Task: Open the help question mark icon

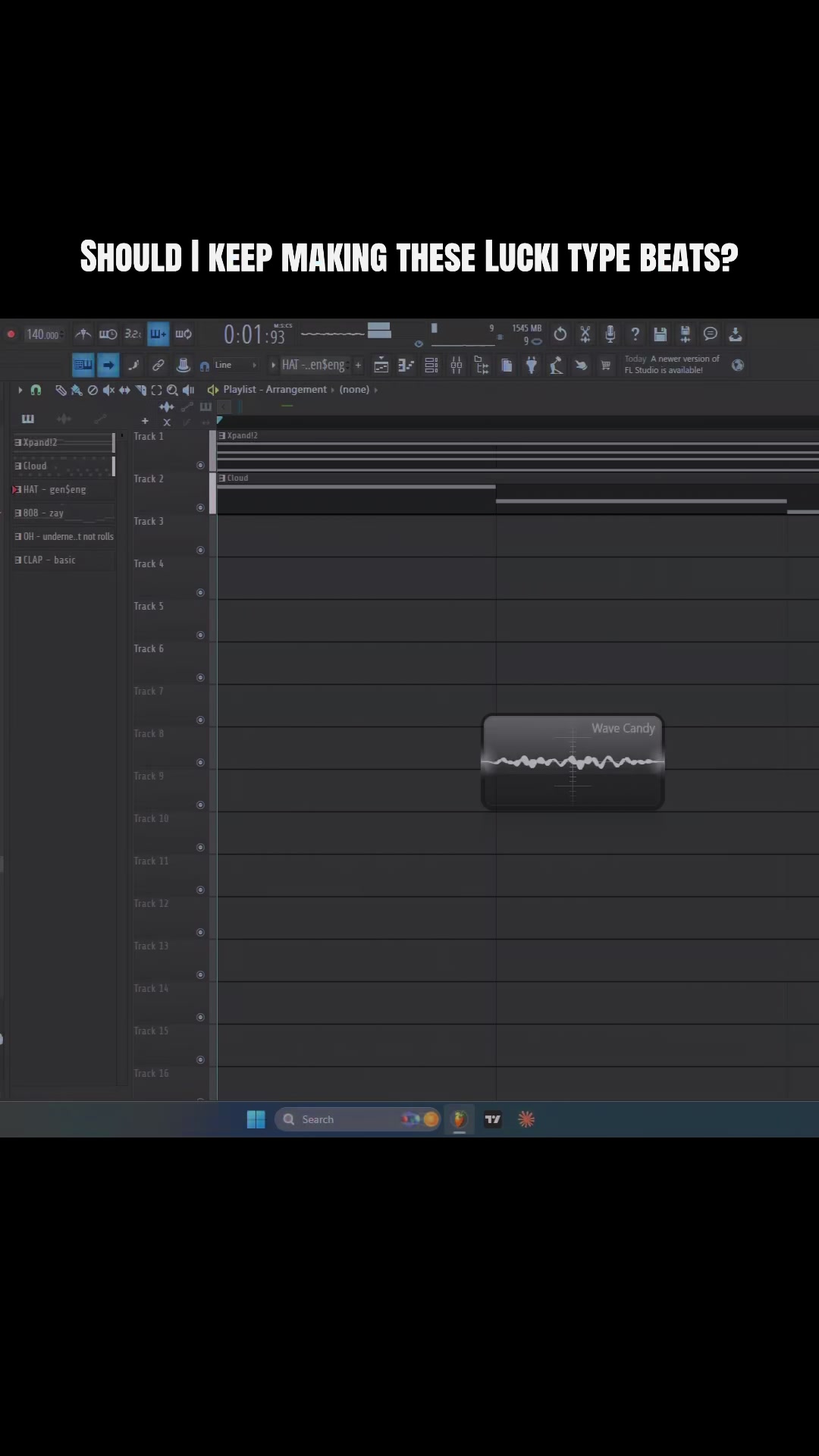Action: click(635, 334)
